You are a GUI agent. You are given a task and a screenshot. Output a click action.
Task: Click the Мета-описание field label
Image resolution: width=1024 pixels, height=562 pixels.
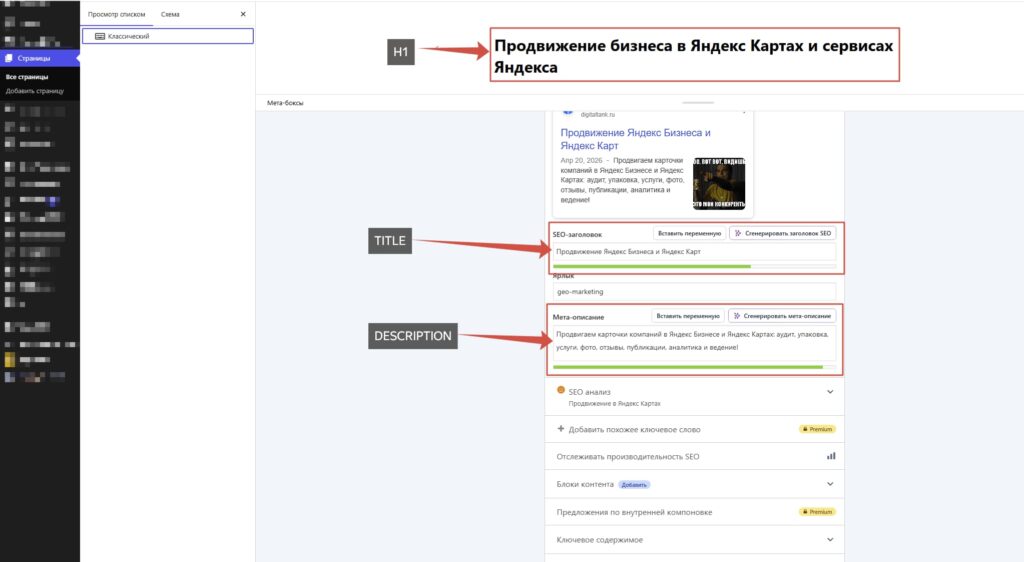click(578, 317)
